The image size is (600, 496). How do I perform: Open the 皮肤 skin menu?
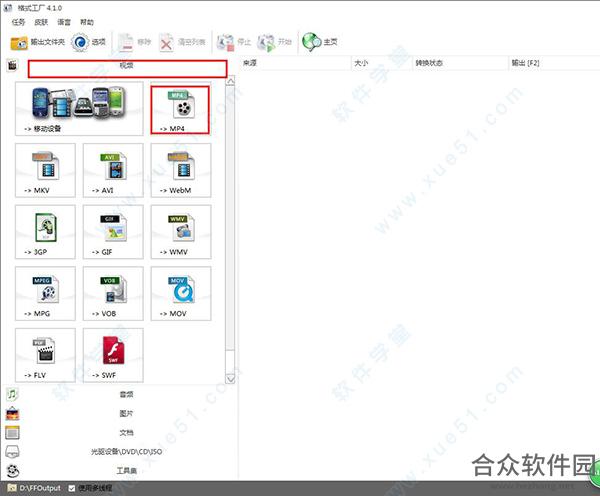(41, 22)
